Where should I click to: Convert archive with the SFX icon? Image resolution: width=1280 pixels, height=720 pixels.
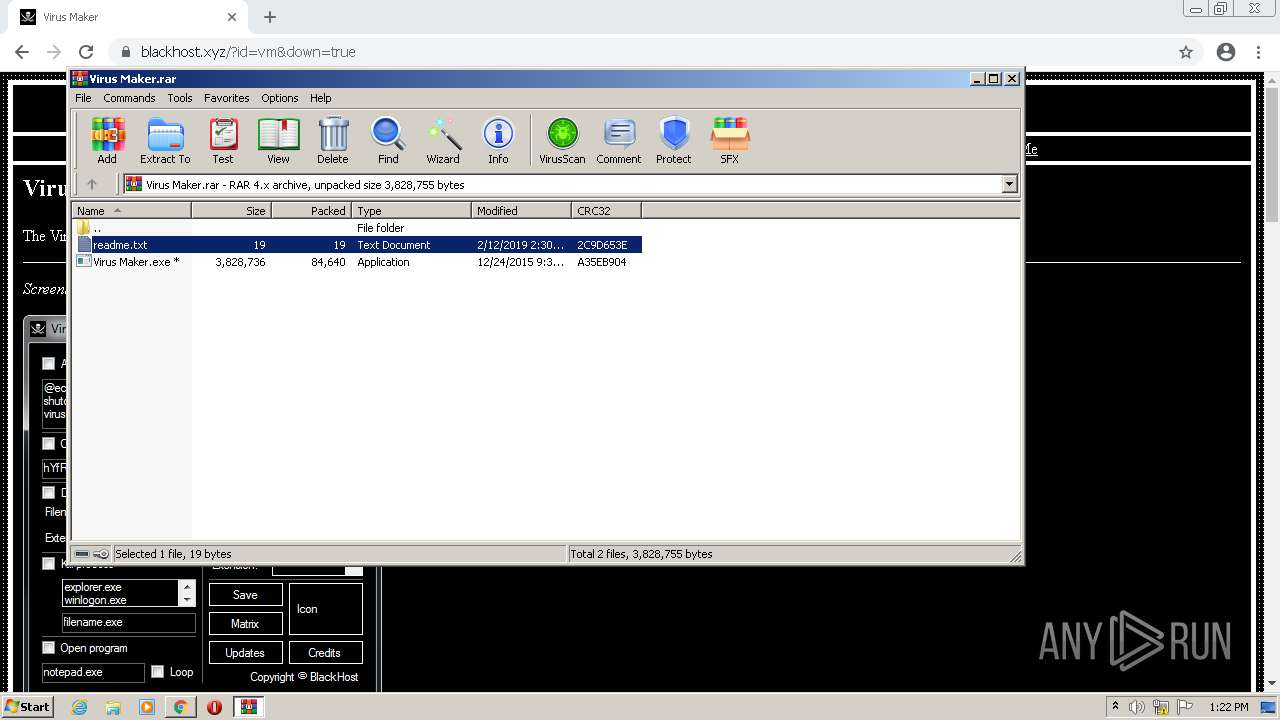[730, 140]
